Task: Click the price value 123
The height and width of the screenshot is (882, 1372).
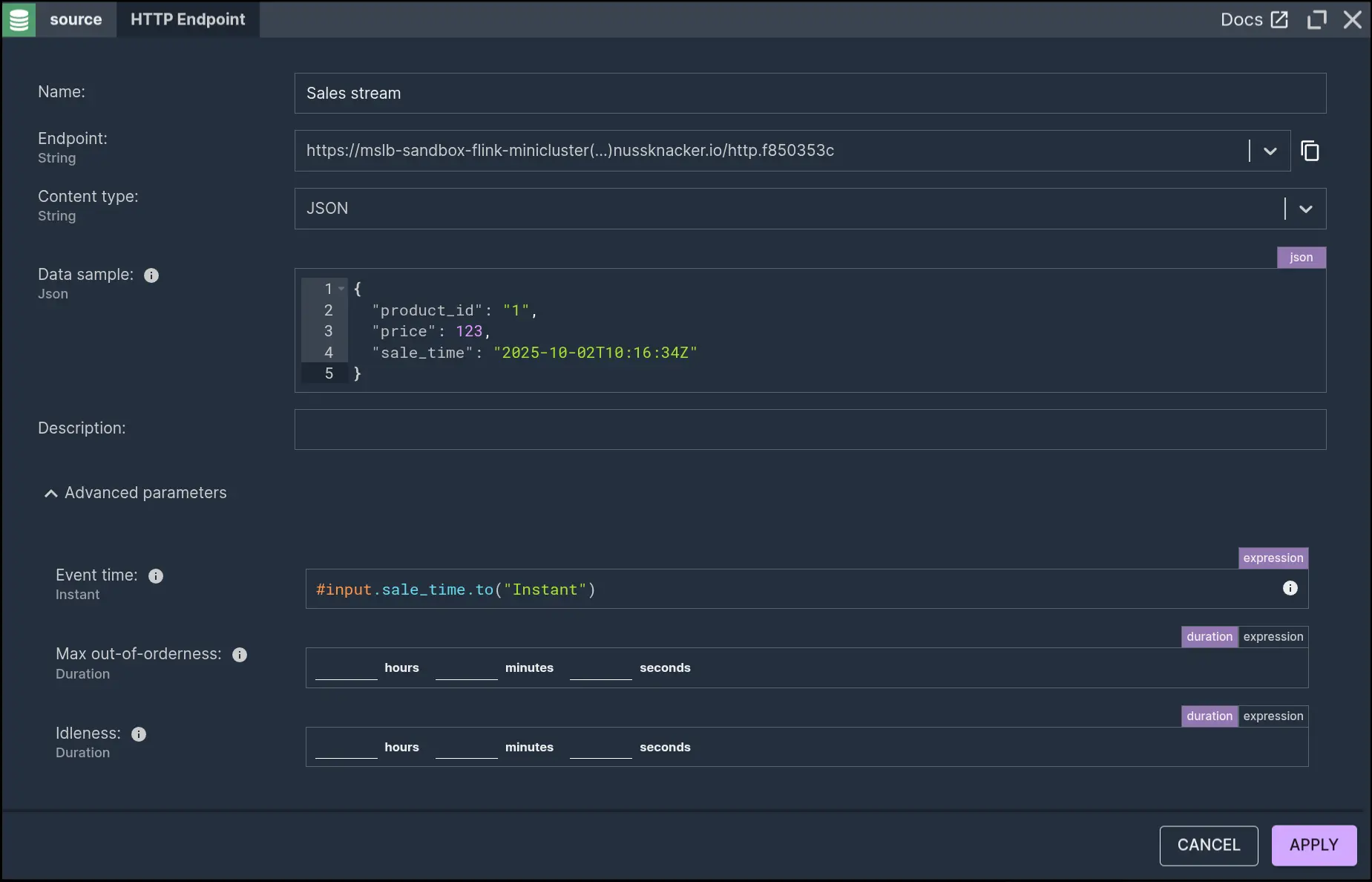Action: pos(469,331)
